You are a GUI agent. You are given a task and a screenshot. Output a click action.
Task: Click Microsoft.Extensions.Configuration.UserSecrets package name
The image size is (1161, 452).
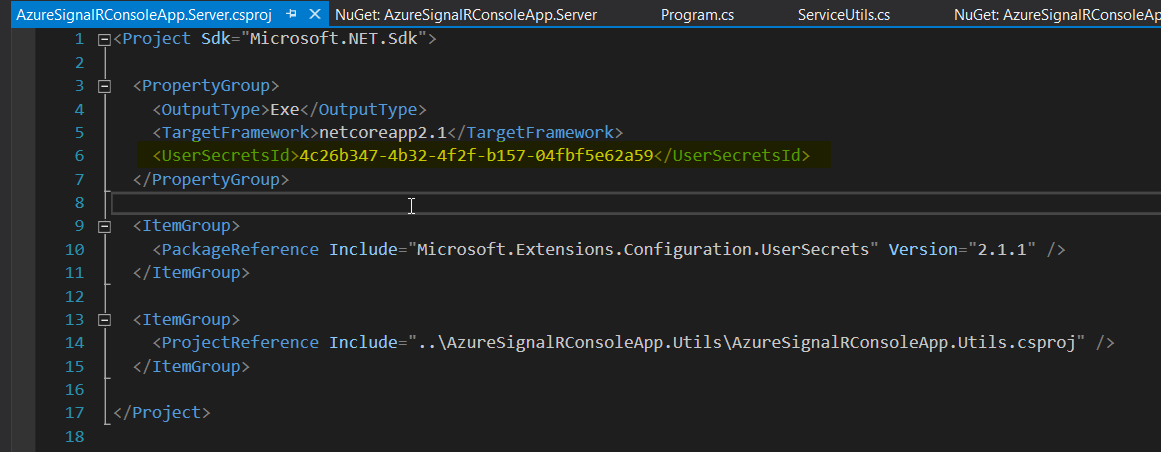click(x=643, y=250)
